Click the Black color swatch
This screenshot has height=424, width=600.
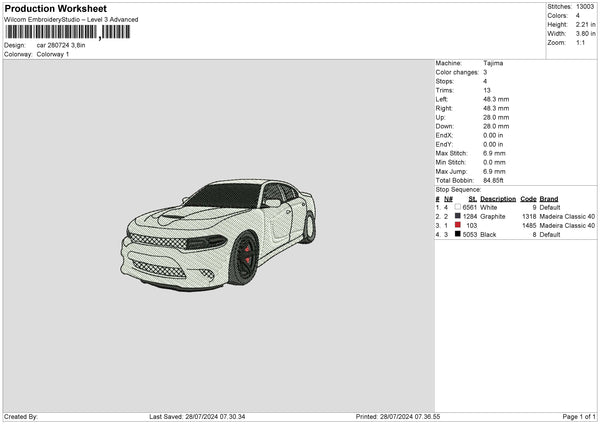(x=458, y=234)
